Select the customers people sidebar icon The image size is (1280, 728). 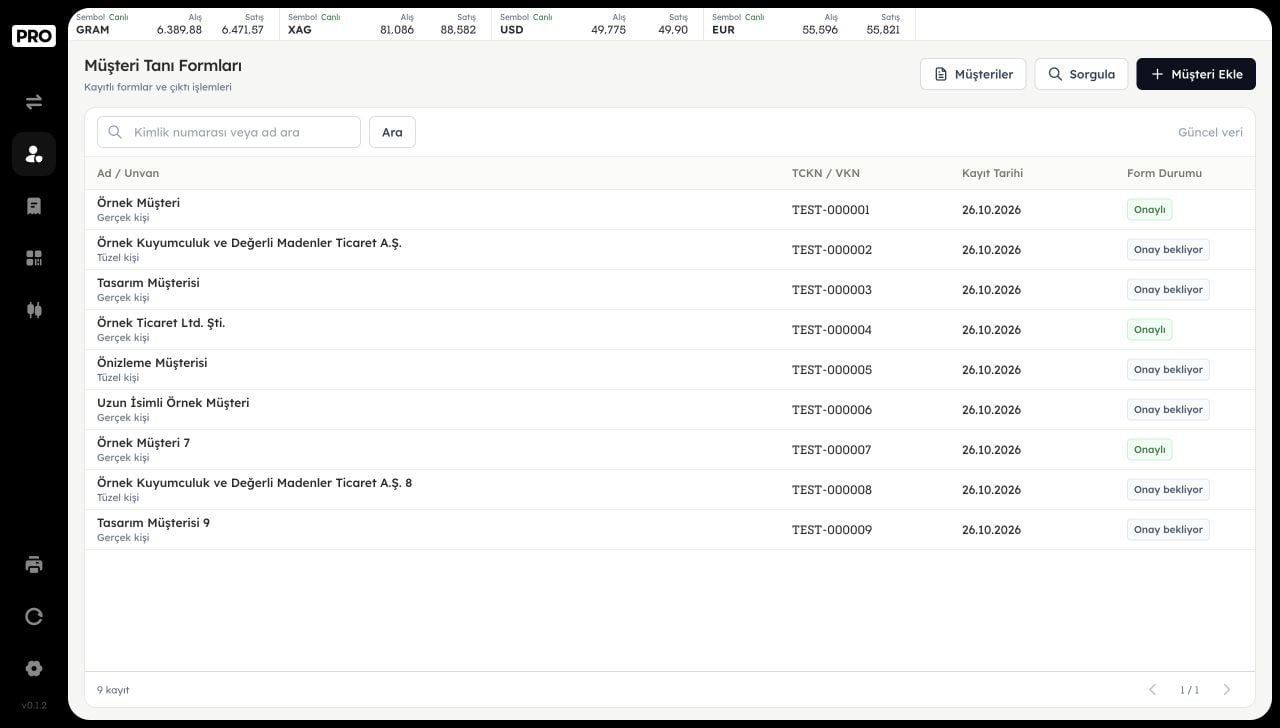tap(34, 154)
